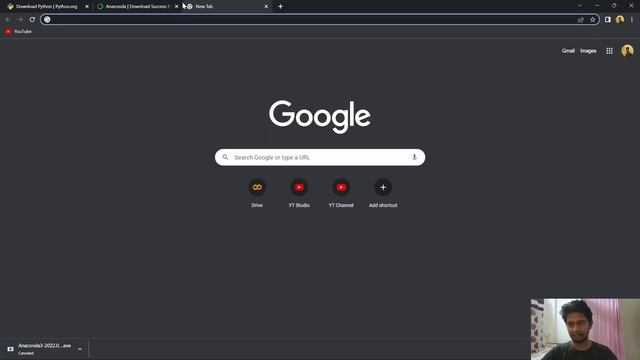The width and height of the screenshot is (640, 360).
Task: Open the YT Studio shortcut
Action: tap(299, 193)
